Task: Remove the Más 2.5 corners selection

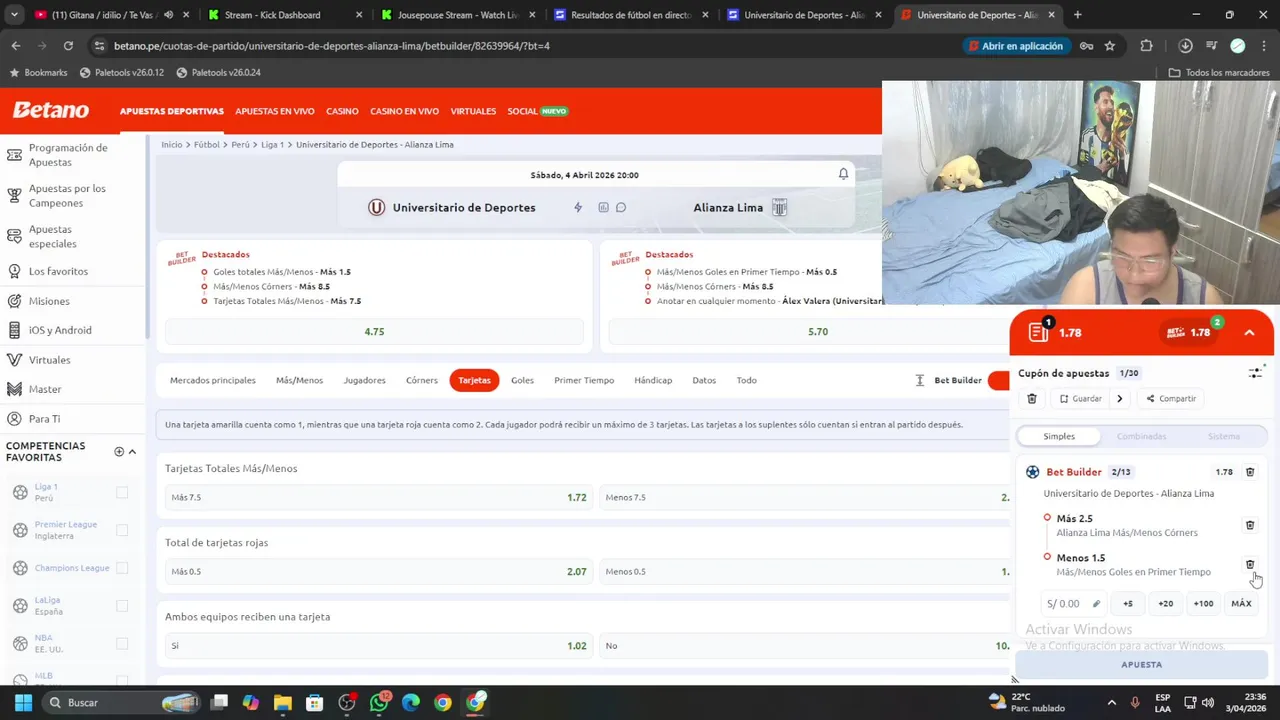Action: (1250, 525)
